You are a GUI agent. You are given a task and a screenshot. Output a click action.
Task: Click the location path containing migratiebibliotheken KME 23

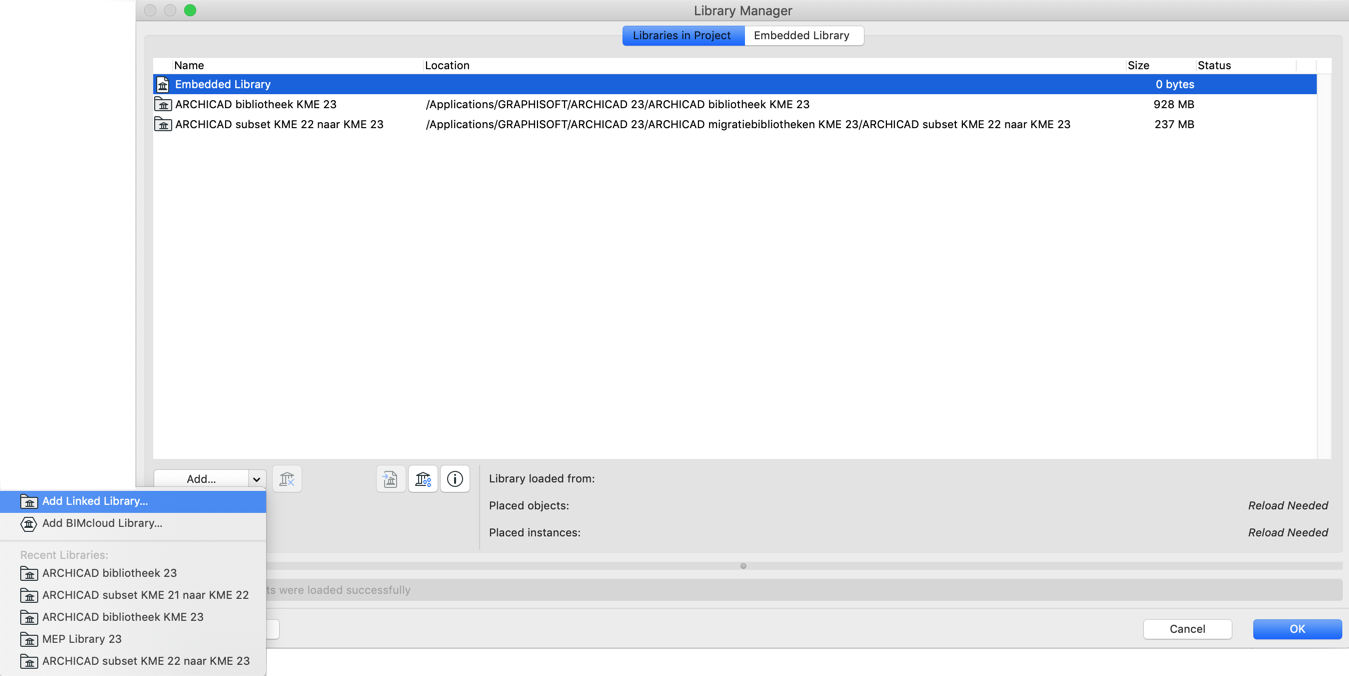pyautogui.click(x=748, y=124)
